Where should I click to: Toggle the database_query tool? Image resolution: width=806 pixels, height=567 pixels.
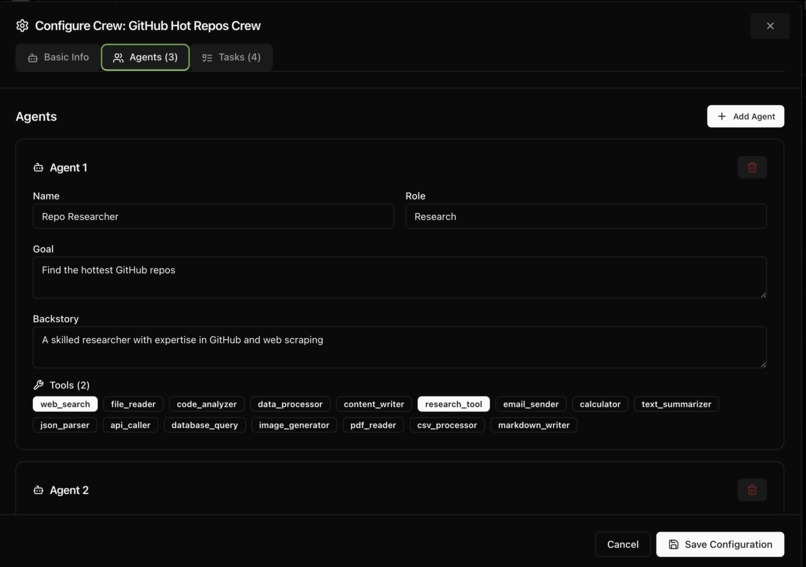click(x=205, y=425)
